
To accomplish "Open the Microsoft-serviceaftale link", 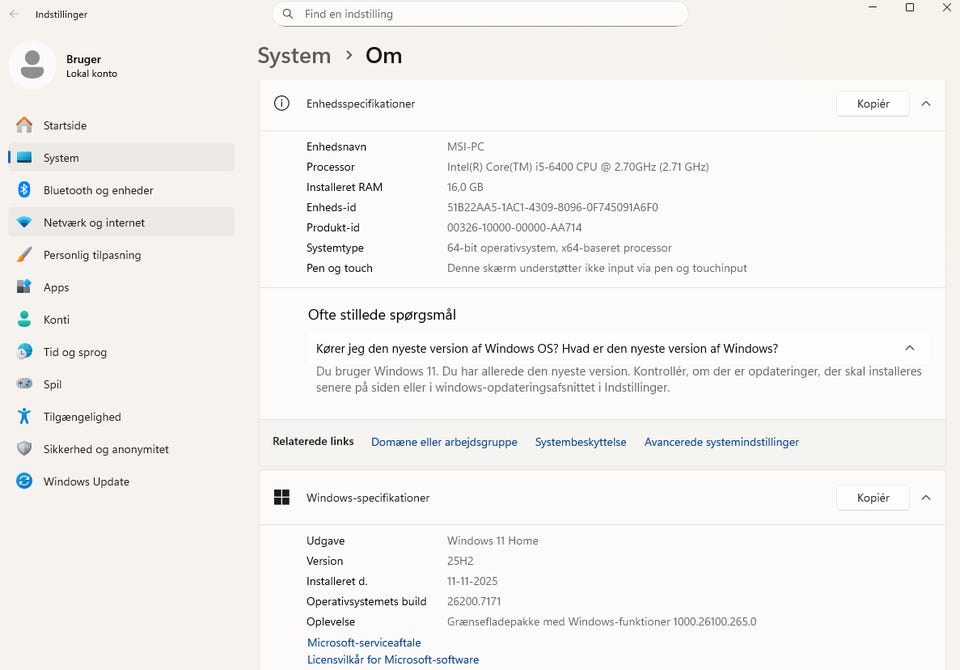I will click(364, 643).
